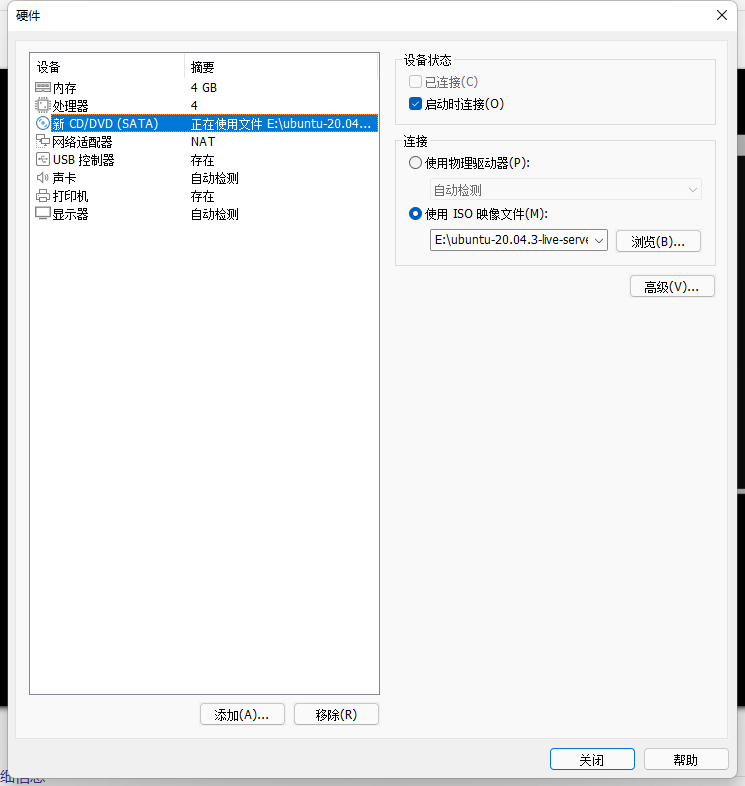
Task: Click the processor (处理器) chip icon
Action: click(43, 106)
